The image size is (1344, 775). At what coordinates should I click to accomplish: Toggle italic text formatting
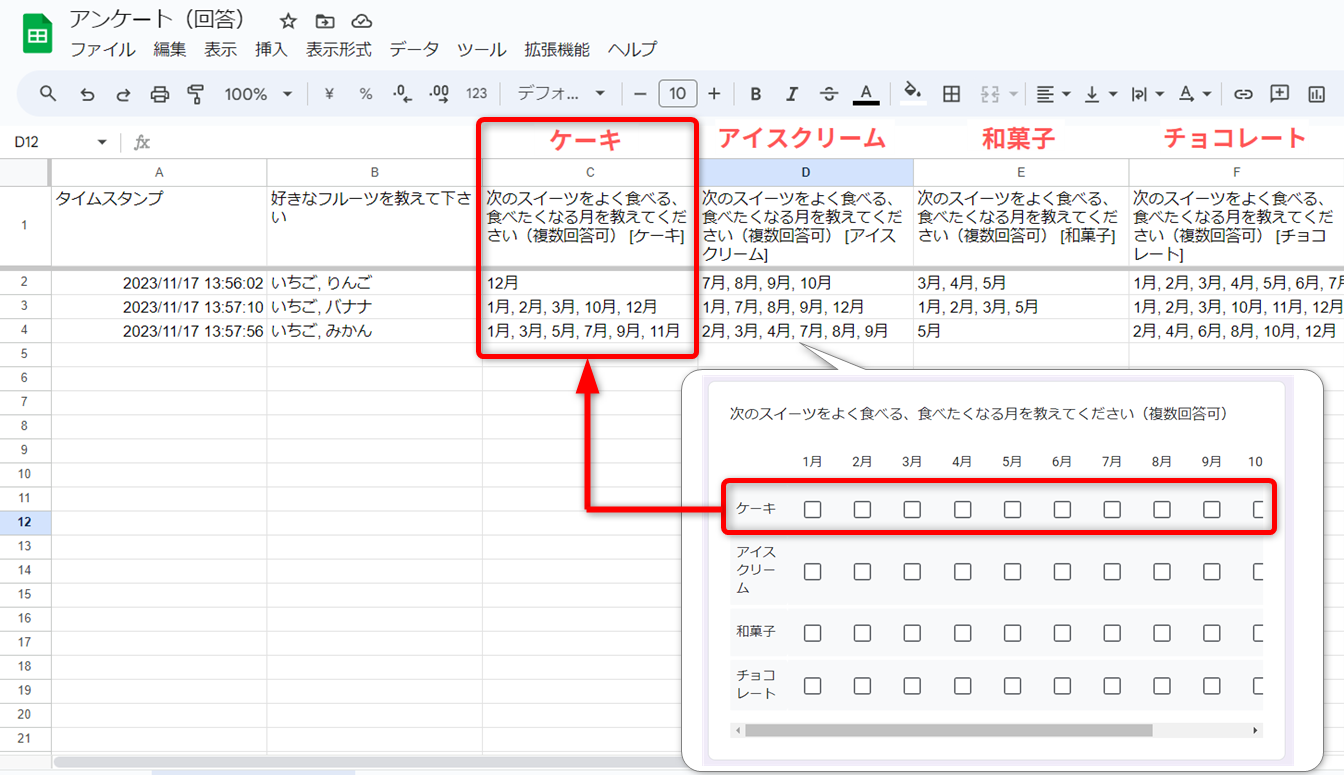(792, 94)
